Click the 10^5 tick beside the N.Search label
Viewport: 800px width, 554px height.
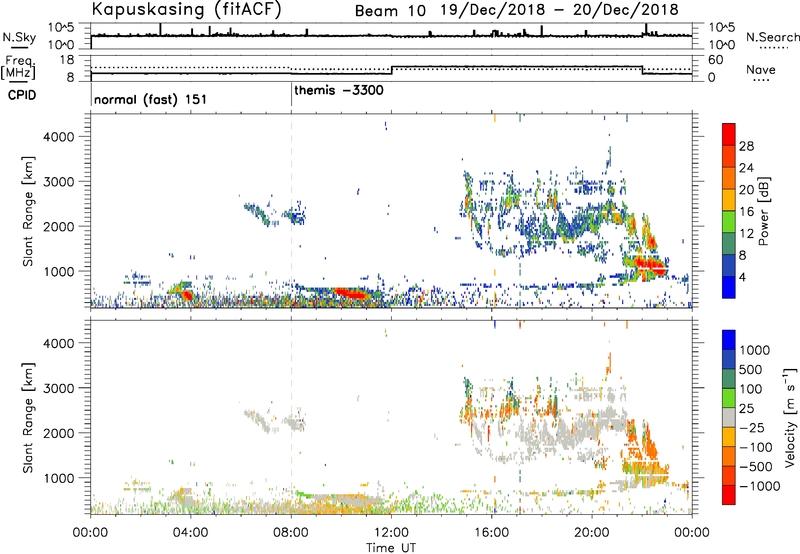pos(721,28)
